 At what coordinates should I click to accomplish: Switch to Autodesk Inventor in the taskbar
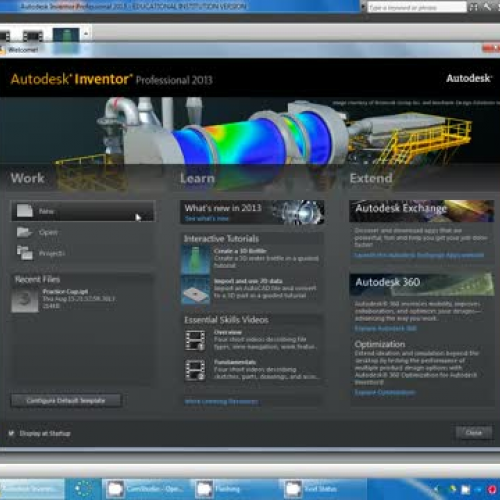pyautogui.click(x=32, y=489)
